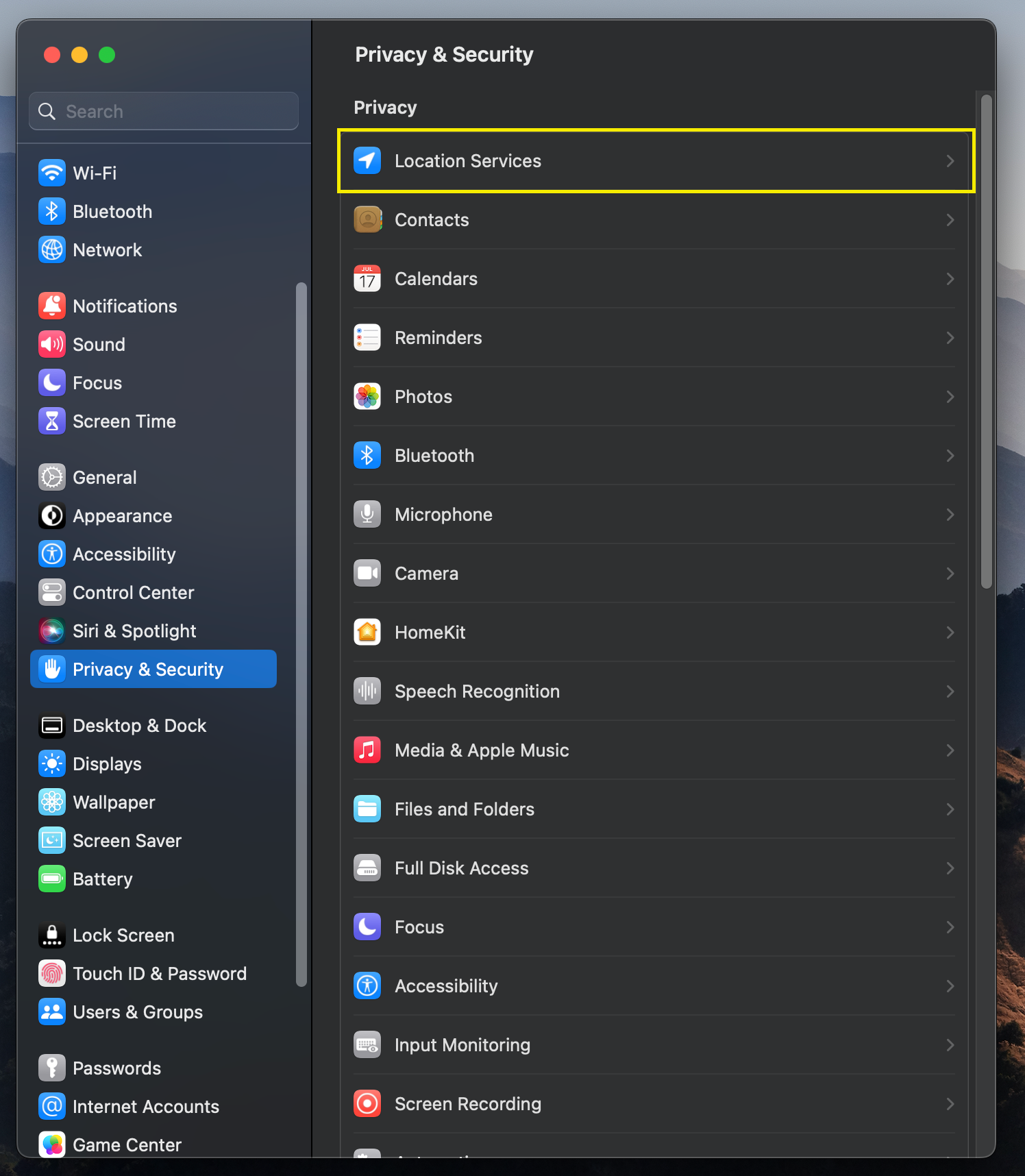Click the General gear icon
Screen dimensions: 1025x1176
click(x=52, y=477)
